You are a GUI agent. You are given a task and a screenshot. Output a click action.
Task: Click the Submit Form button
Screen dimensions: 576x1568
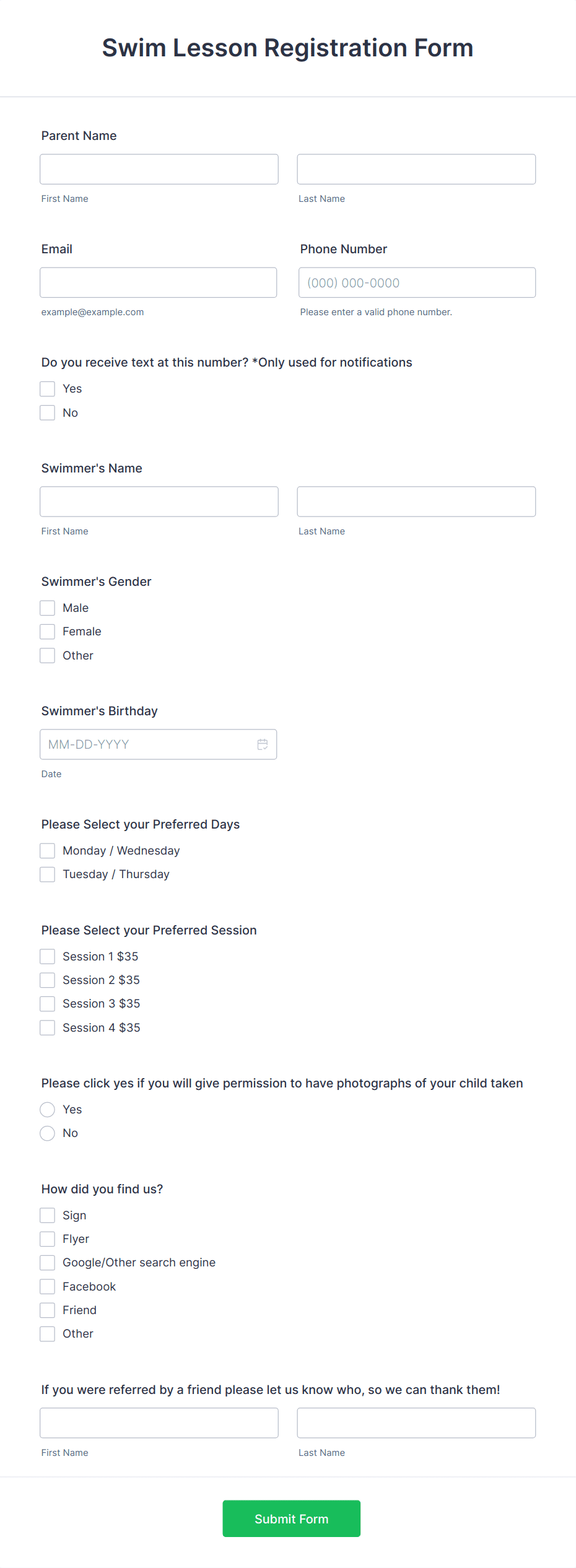[291, 1518]
